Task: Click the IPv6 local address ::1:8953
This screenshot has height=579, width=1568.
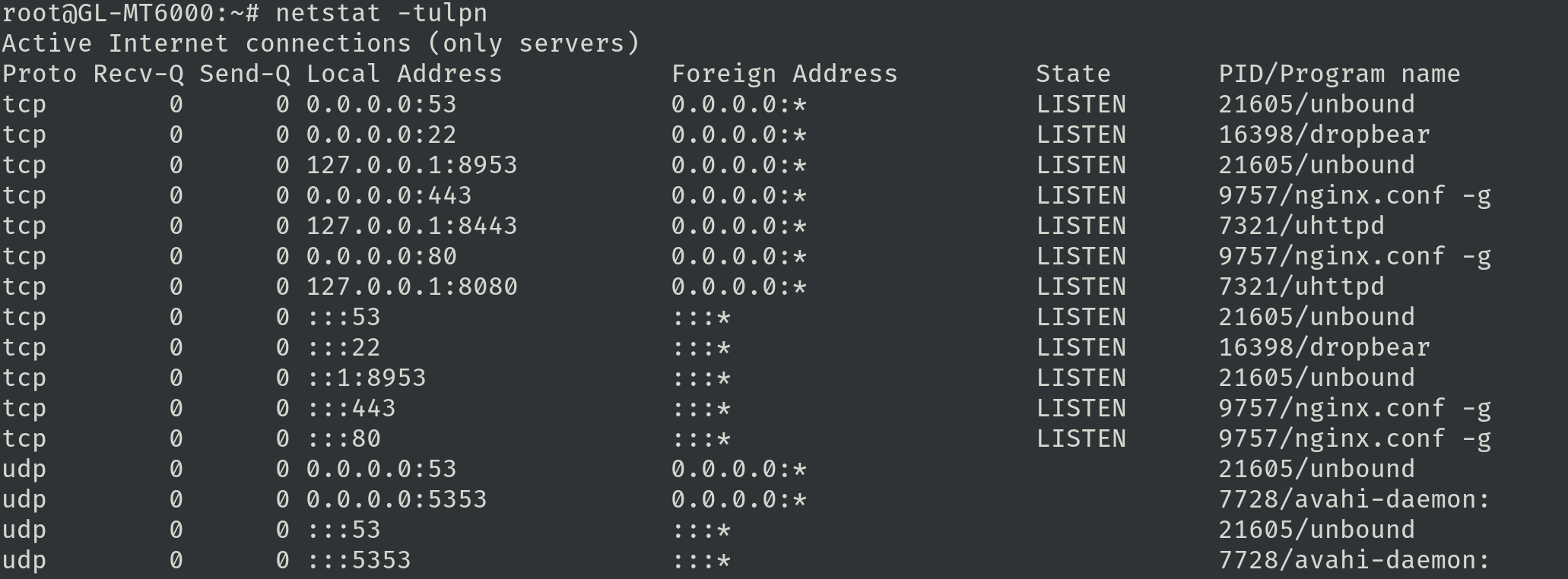Action: (x=366, y=378)
